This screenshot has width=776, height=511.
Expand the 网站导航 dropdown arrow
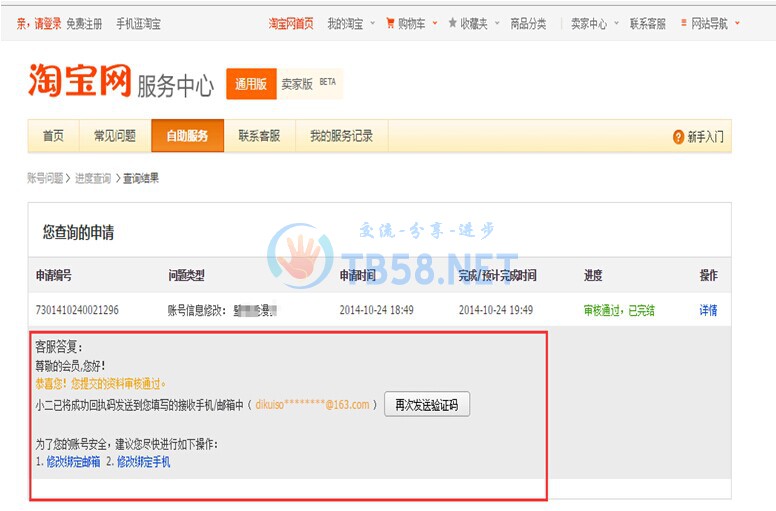pyautogui.click(x=737, y=23)
